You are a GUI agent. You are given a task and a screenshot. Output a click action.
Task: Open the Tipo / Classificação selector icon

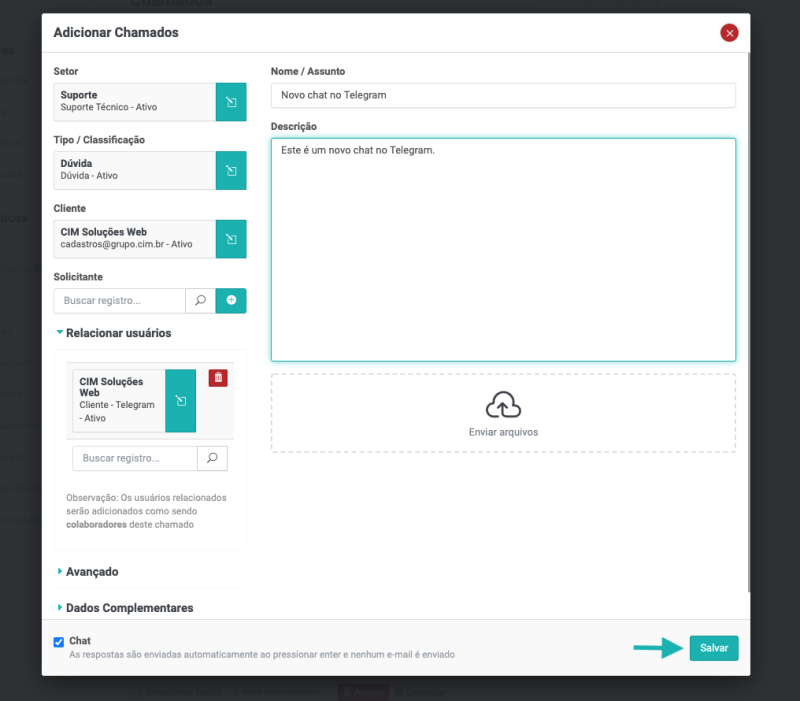(x=231, y=170)
